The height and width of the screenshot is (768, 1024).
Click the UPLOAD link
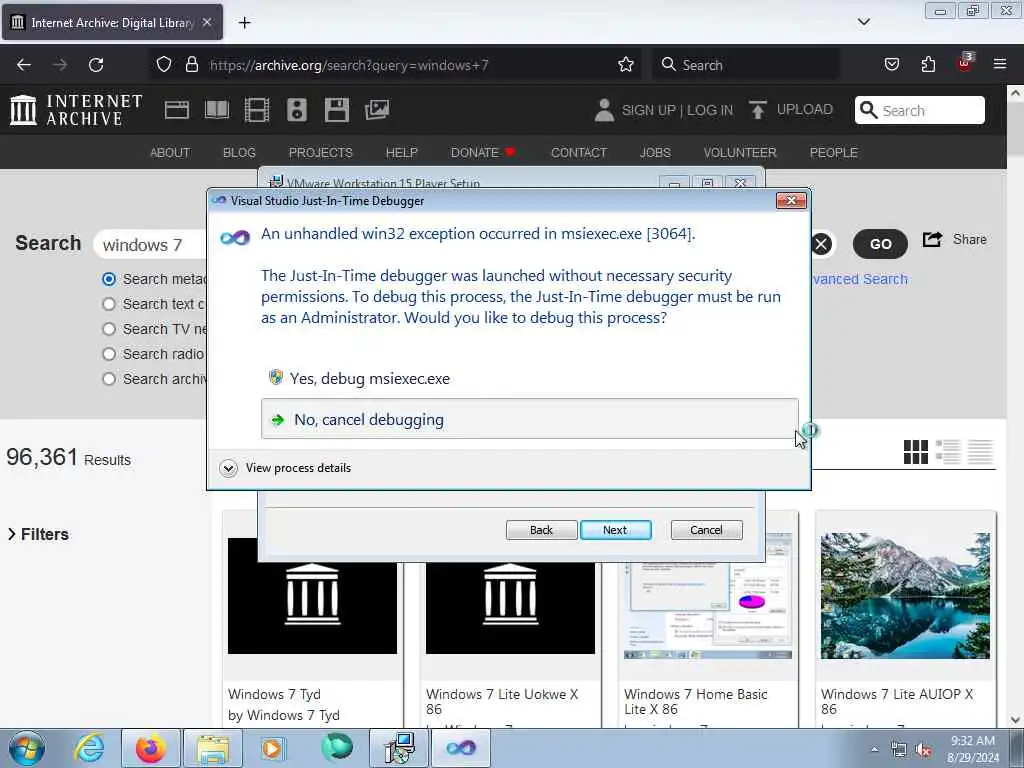[805, 110]
